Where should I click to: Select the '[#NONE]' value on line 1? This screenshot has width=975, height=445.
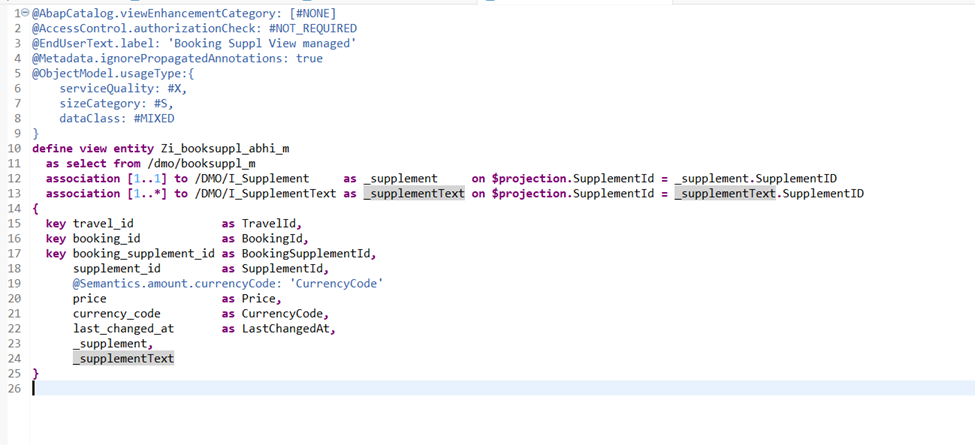[313, 13]
